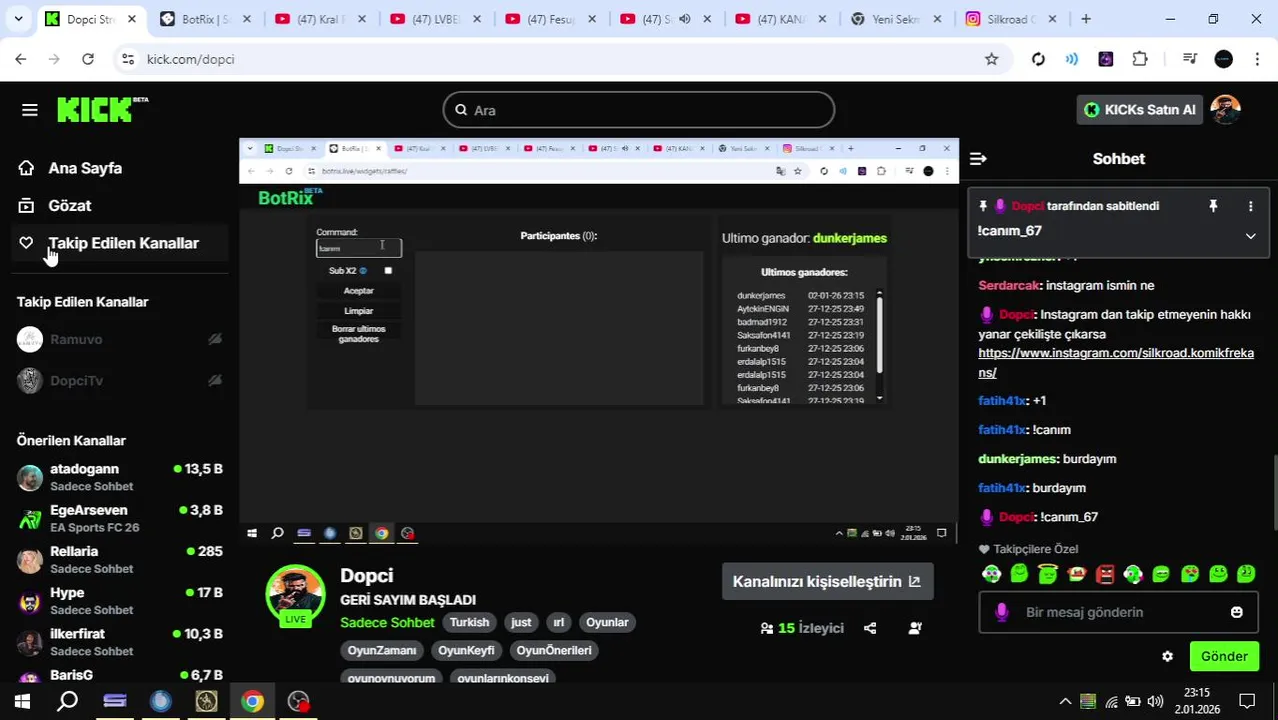Open the atadogann recommended channel
The height and width of the screenshot is (720, 1278).
click(120, 477)
